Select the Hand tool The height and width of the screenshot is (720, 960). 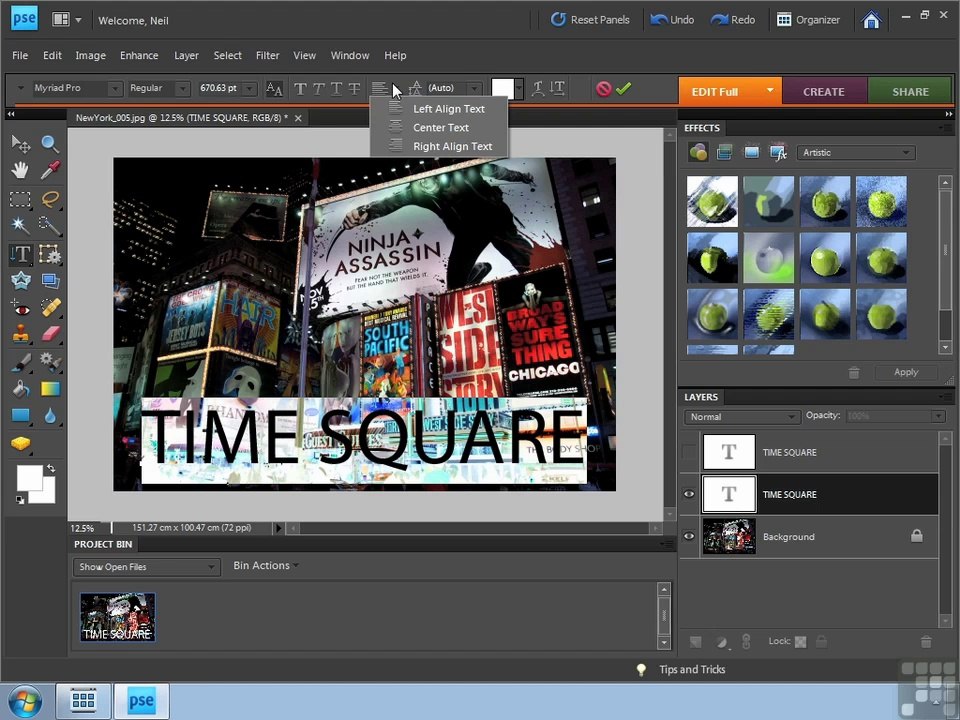(20, 170)
